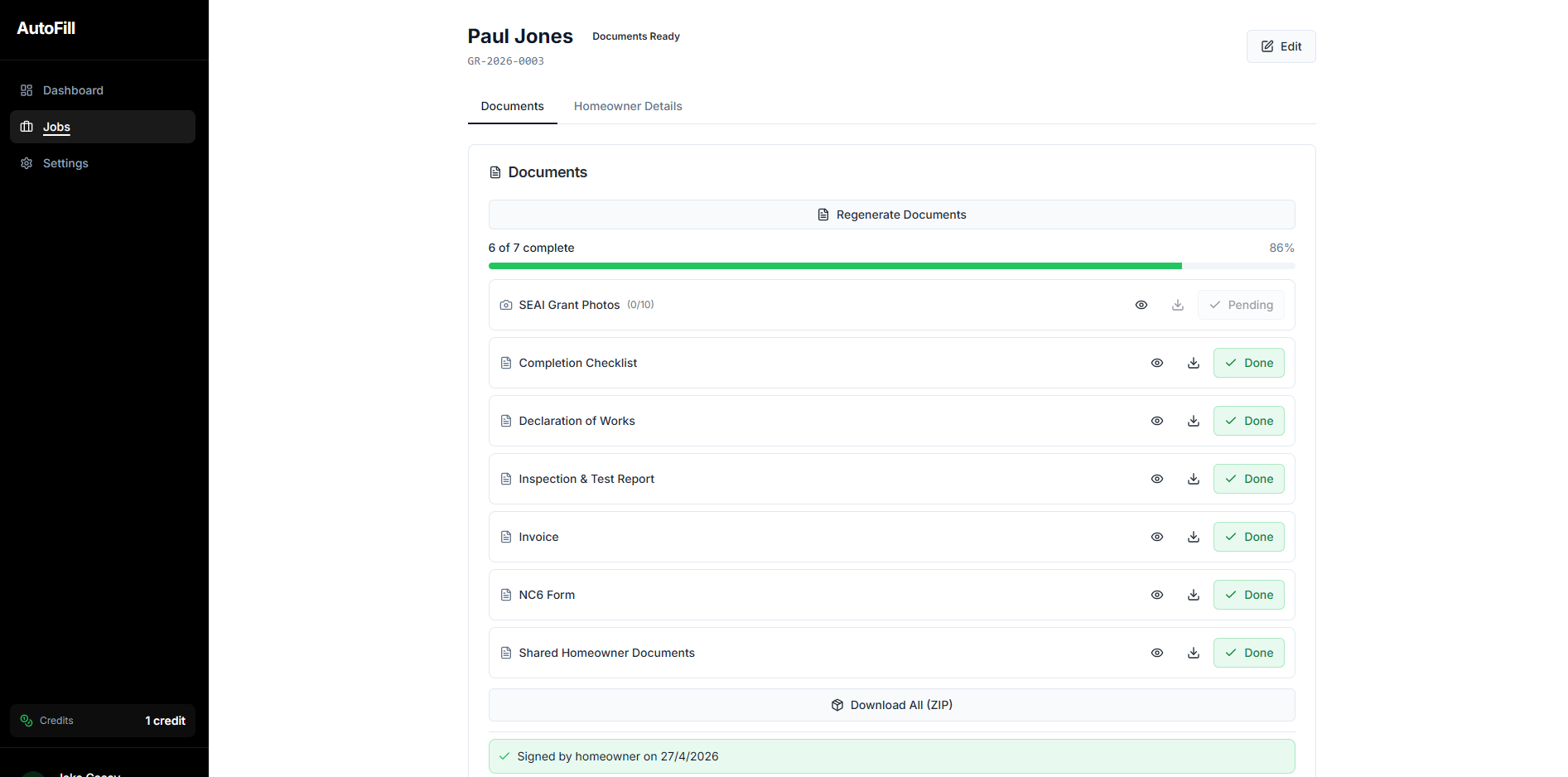Click the Signed by homeowner banner
Screen dimensions: 1568x777
[891, 756]
